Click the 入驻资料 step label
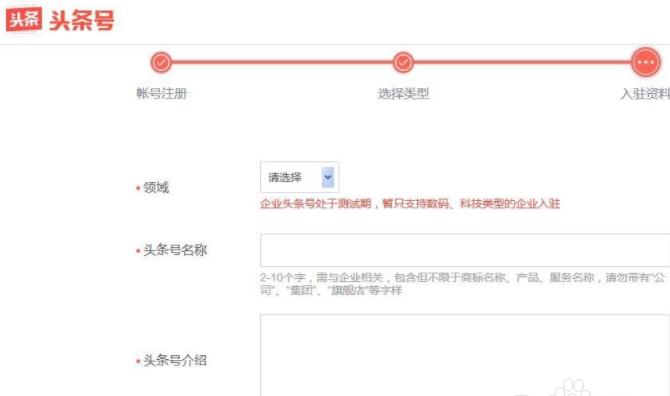The image size is (670, 396). point(645,93)
